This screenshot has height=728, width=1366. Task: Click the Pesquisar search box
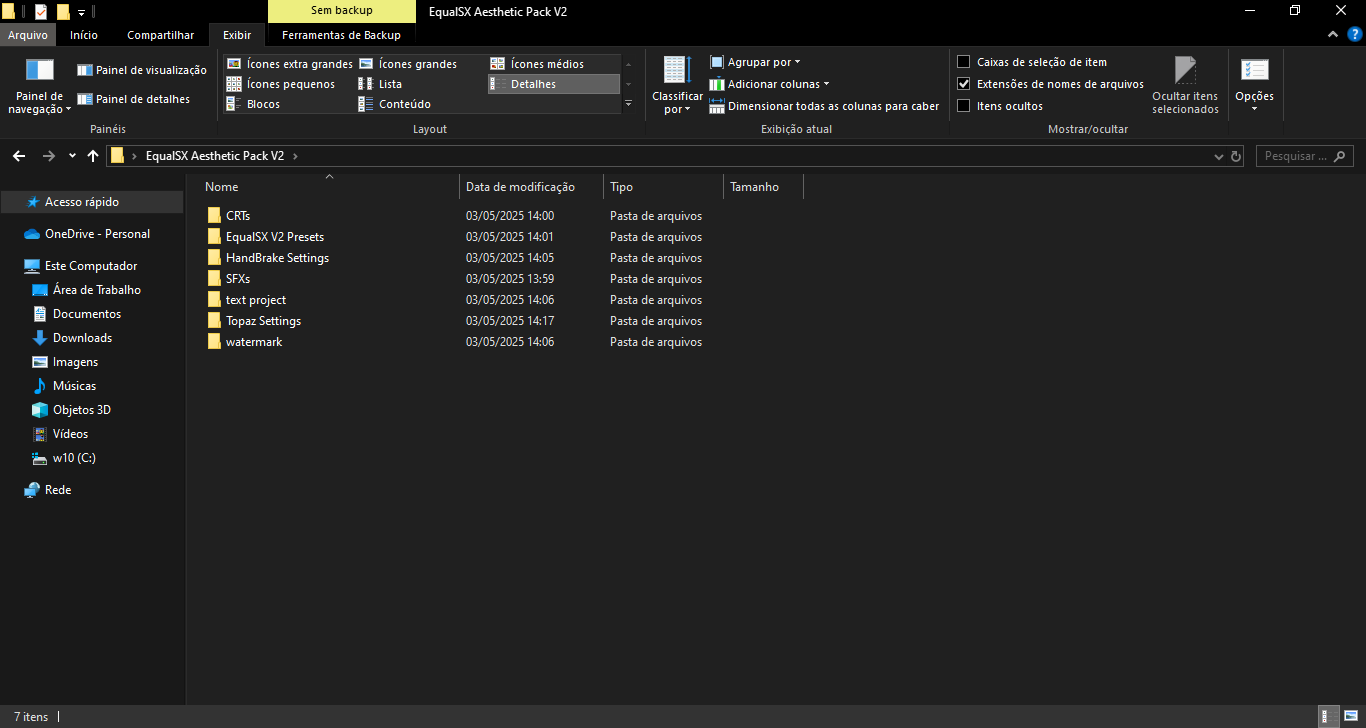(1303, 156)
